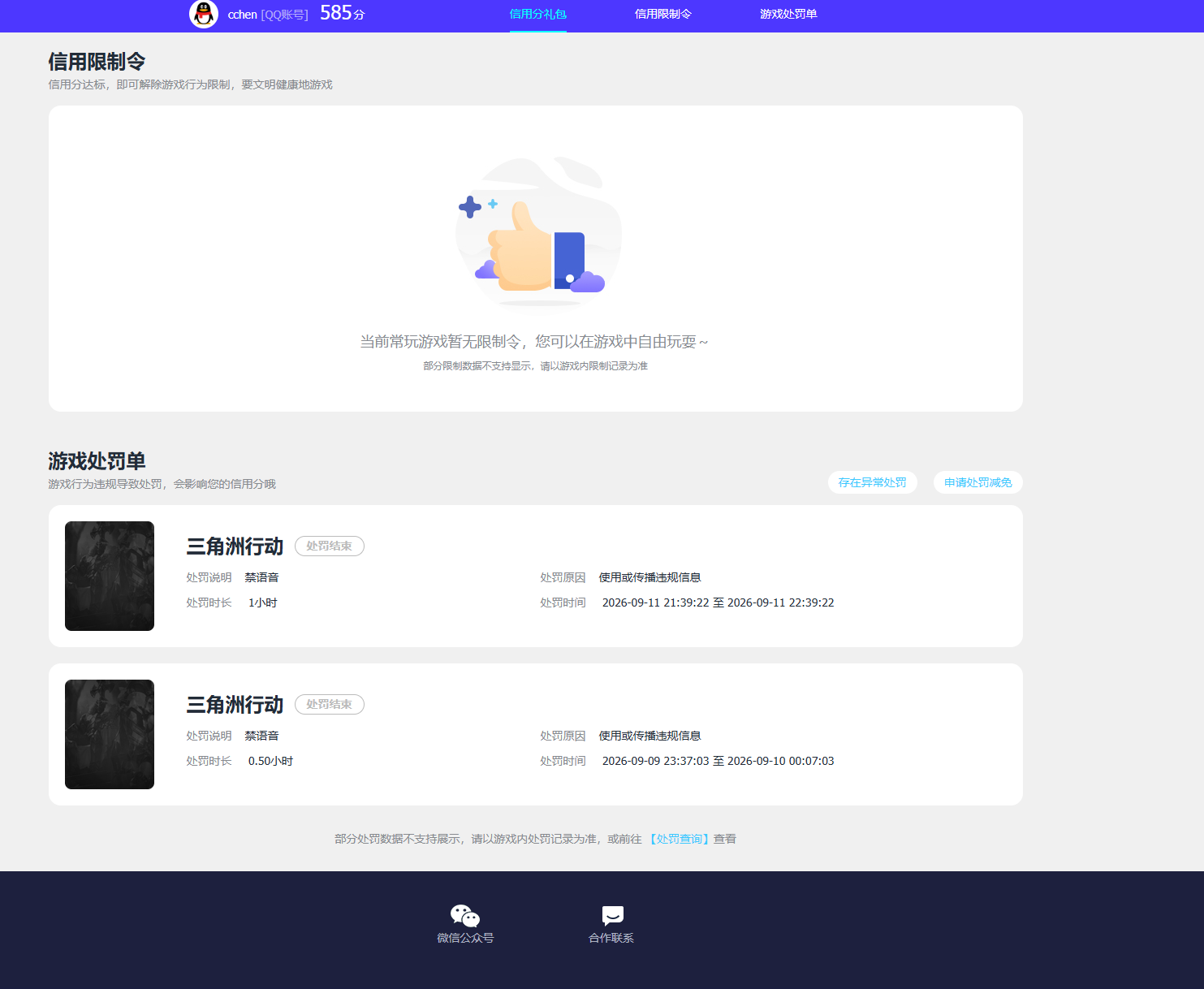The height and width of the screenshot is (989, 1204).
Task: Click the penalty time 2026-09-11 21:39:22
Action: pyautogui.click(x=656, y=602)
